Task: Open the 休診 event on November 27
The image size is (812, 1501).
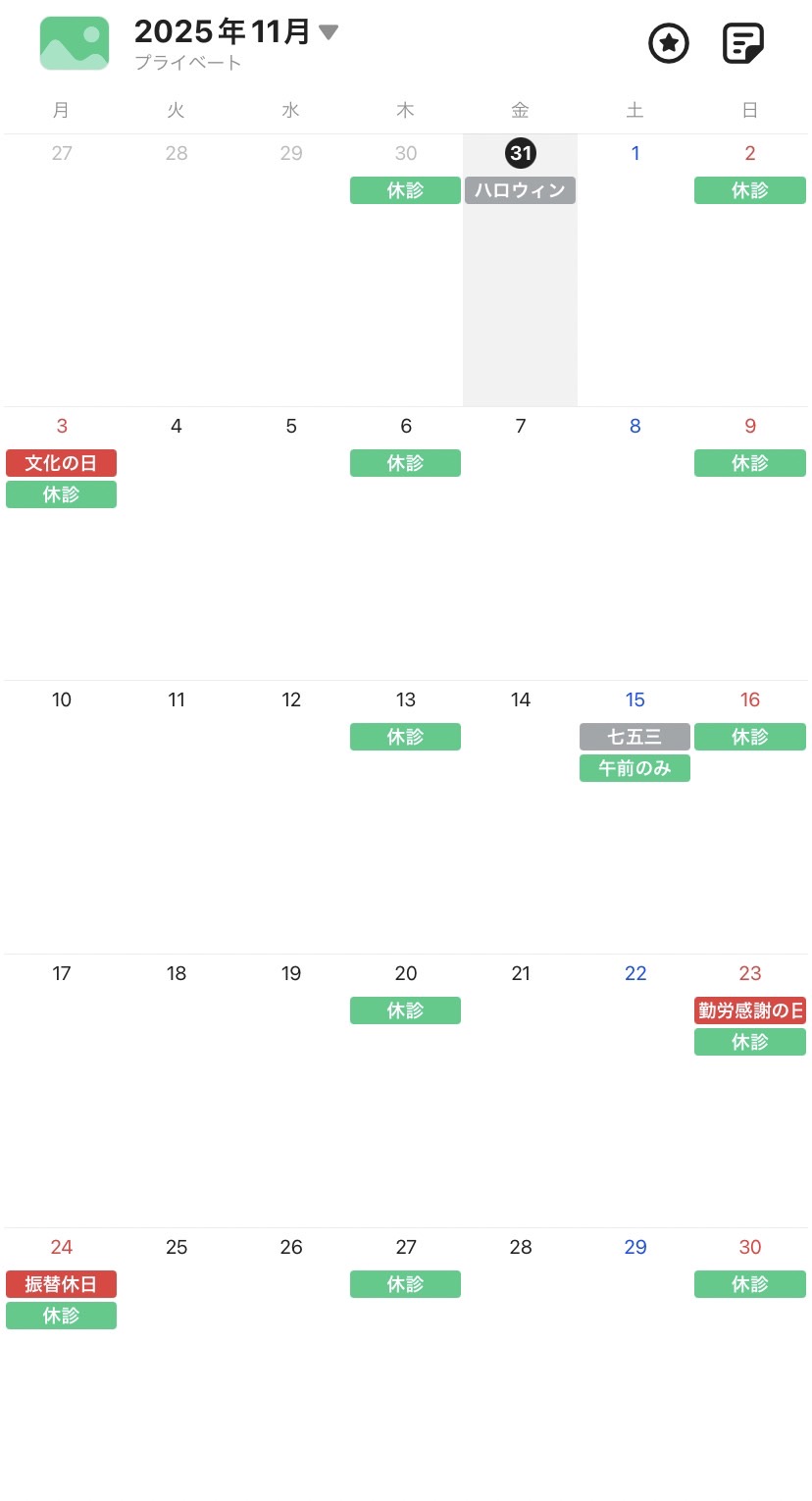Action: coord(405,1284)
